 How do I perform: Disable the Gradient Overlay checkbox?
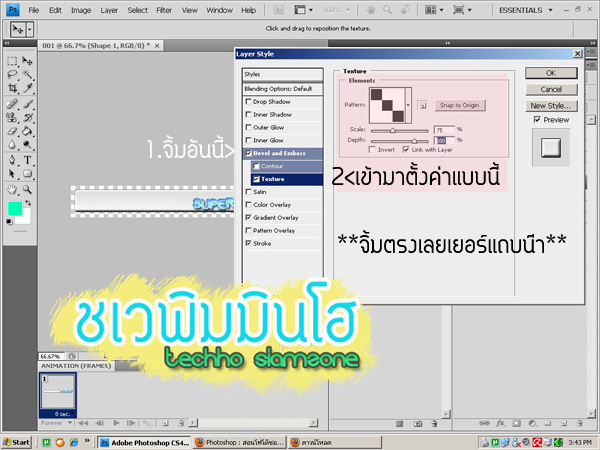[248, 217]
